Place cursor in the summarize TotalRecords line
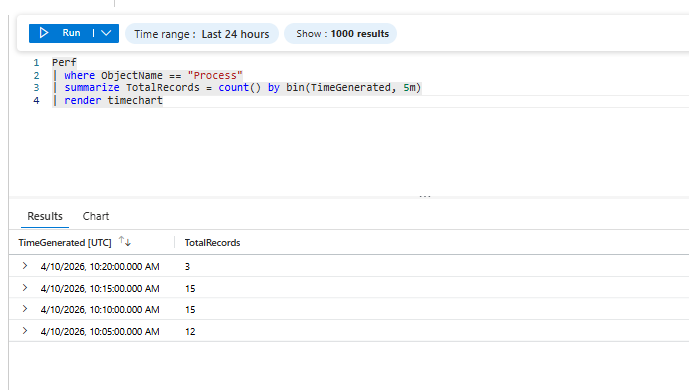This screenshot has height=390, width=689. 236,87
